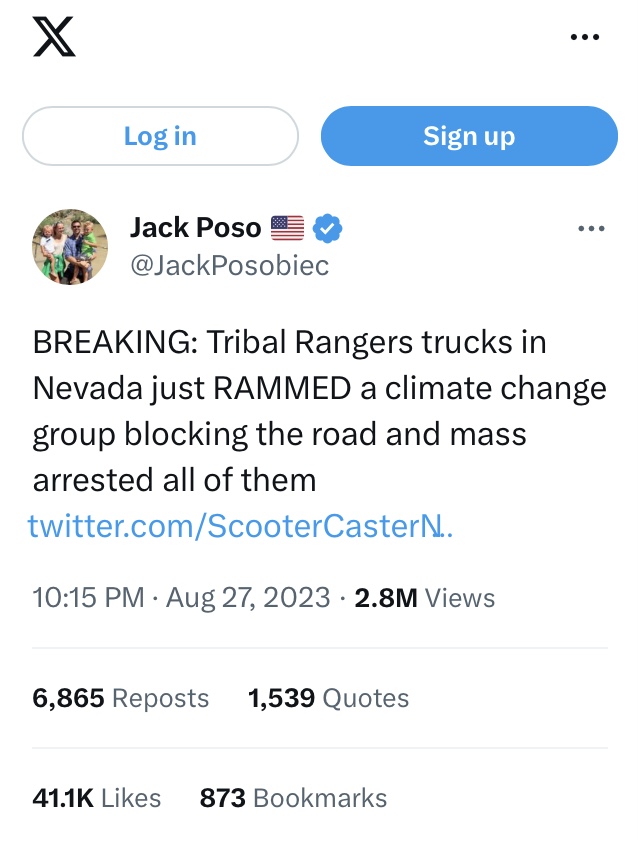Click the 10:15 PM timestamp
The image size is (639, 841).
coord(88,597)
